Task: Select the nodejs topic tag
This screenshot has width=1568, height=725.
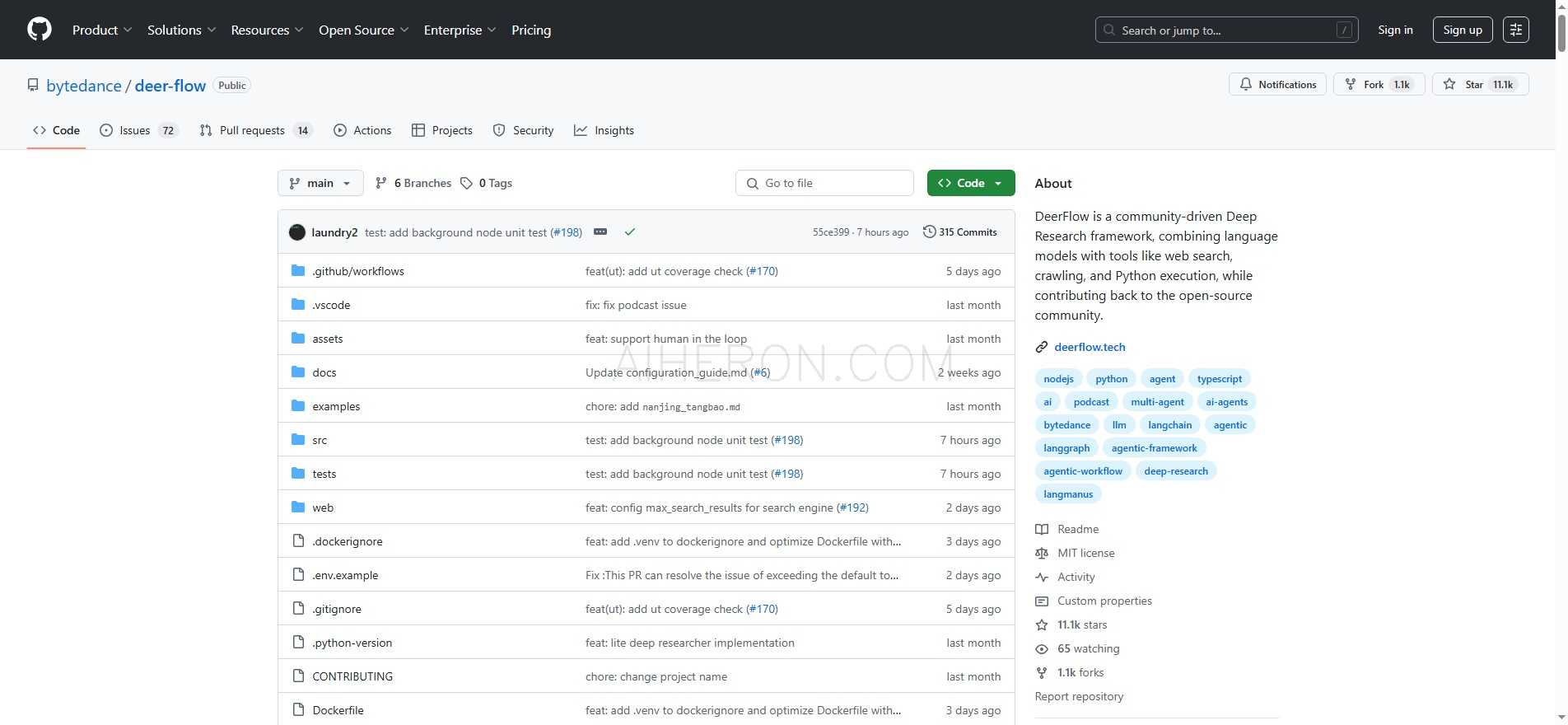Action: tap(1058, 379)
